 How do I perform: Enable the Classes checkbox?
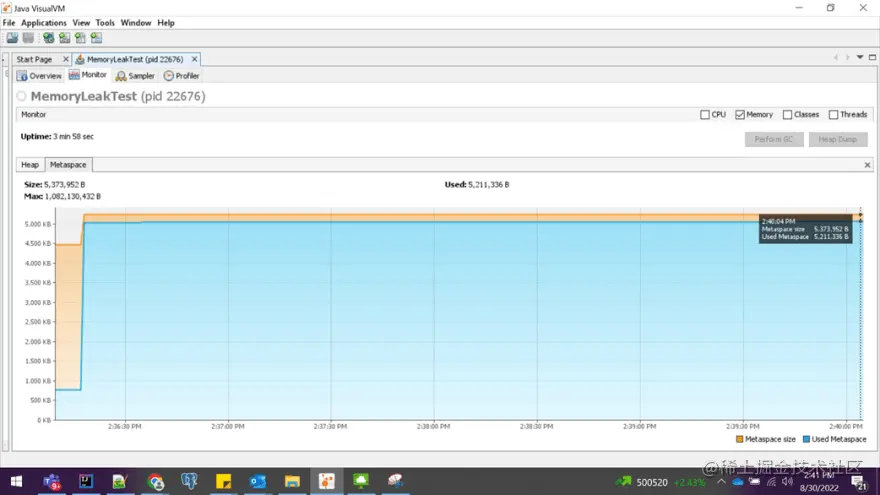pyautogui.click(x=787, y=114)
